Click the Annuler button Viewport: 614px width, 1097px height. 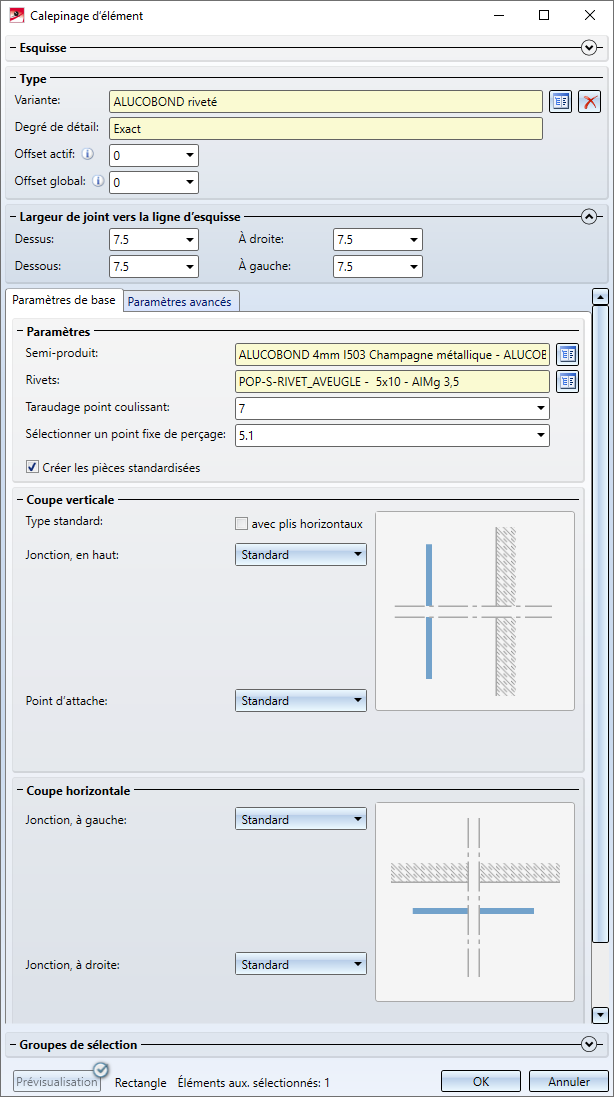click(x=569, y=1082)
